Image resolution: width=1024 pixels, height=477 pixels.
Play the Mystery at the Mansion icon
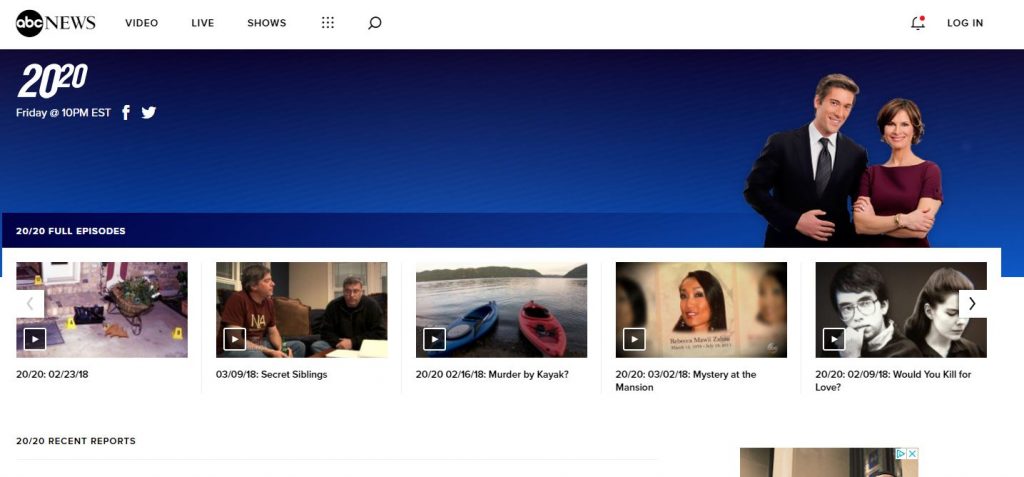click(x=634, y=338)
